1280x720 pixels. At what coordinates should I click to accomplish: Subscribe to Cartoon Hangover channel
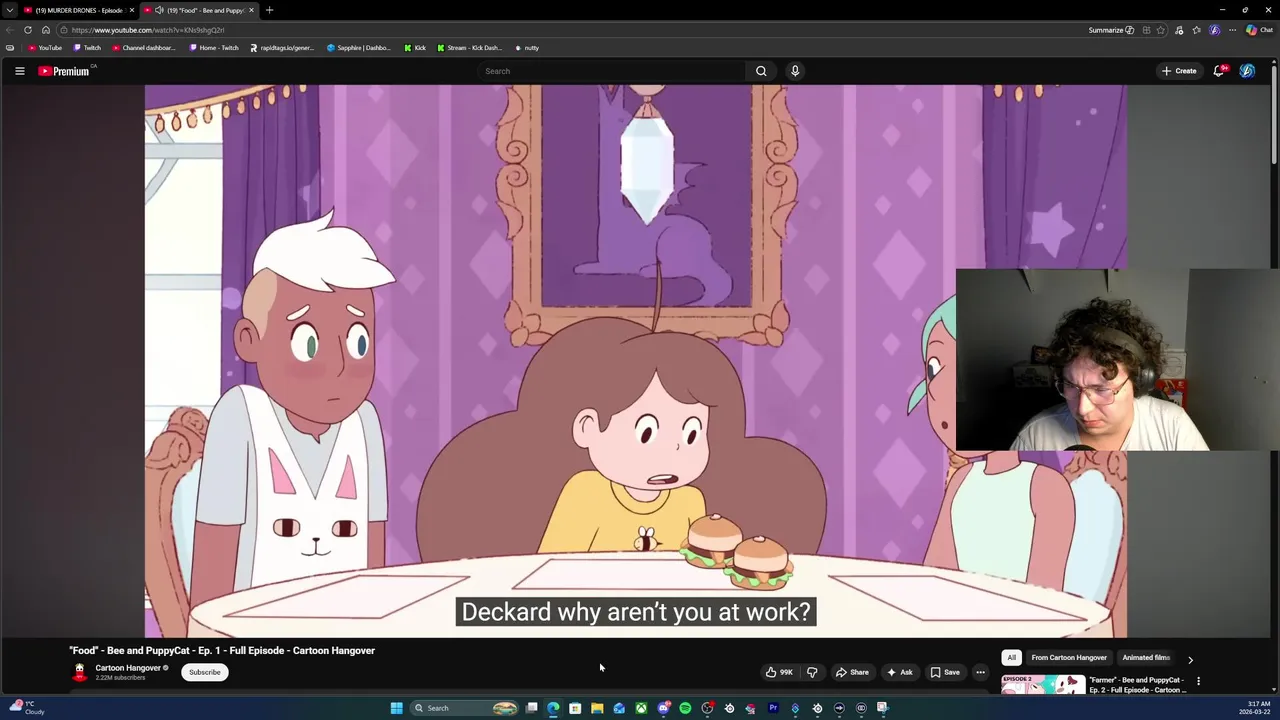pos(205,672)
